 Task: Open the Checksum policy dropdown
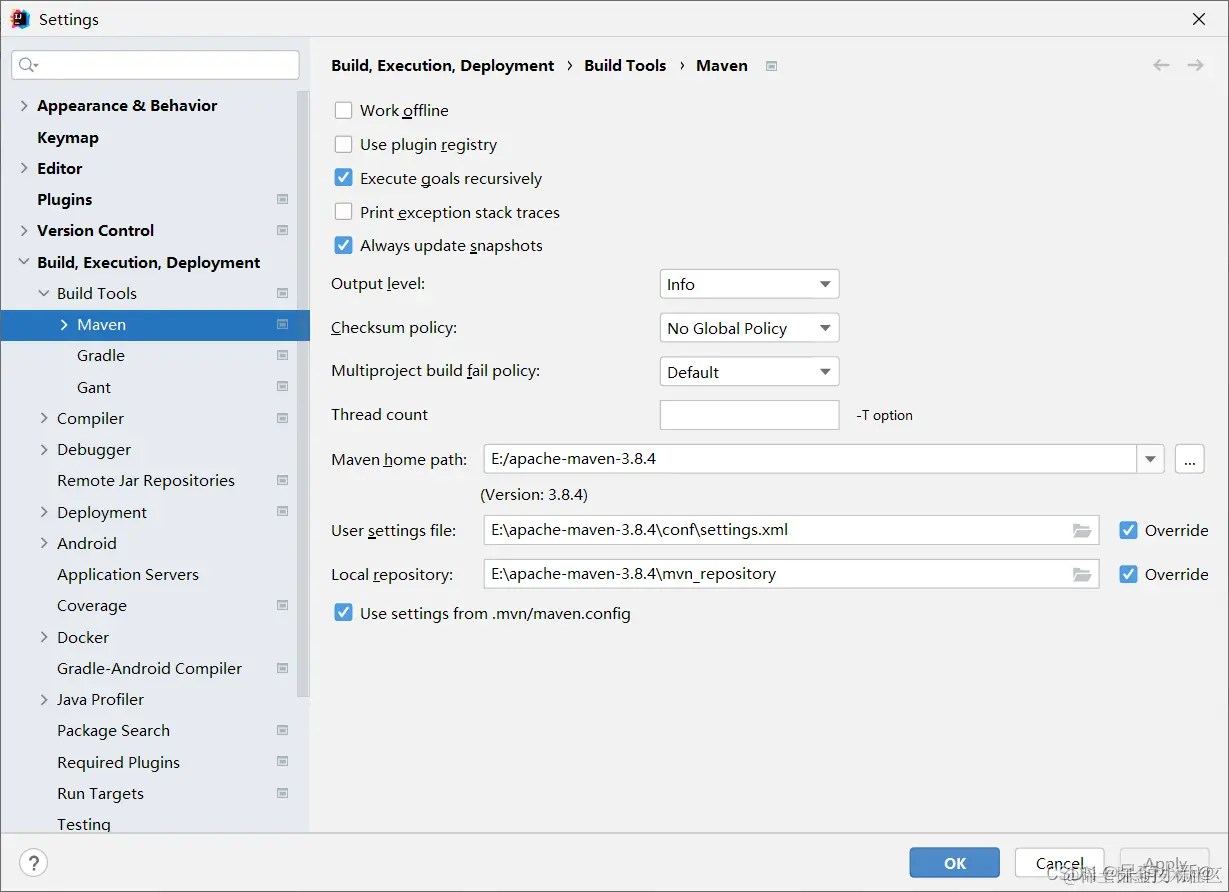click(x=749, y=328)
